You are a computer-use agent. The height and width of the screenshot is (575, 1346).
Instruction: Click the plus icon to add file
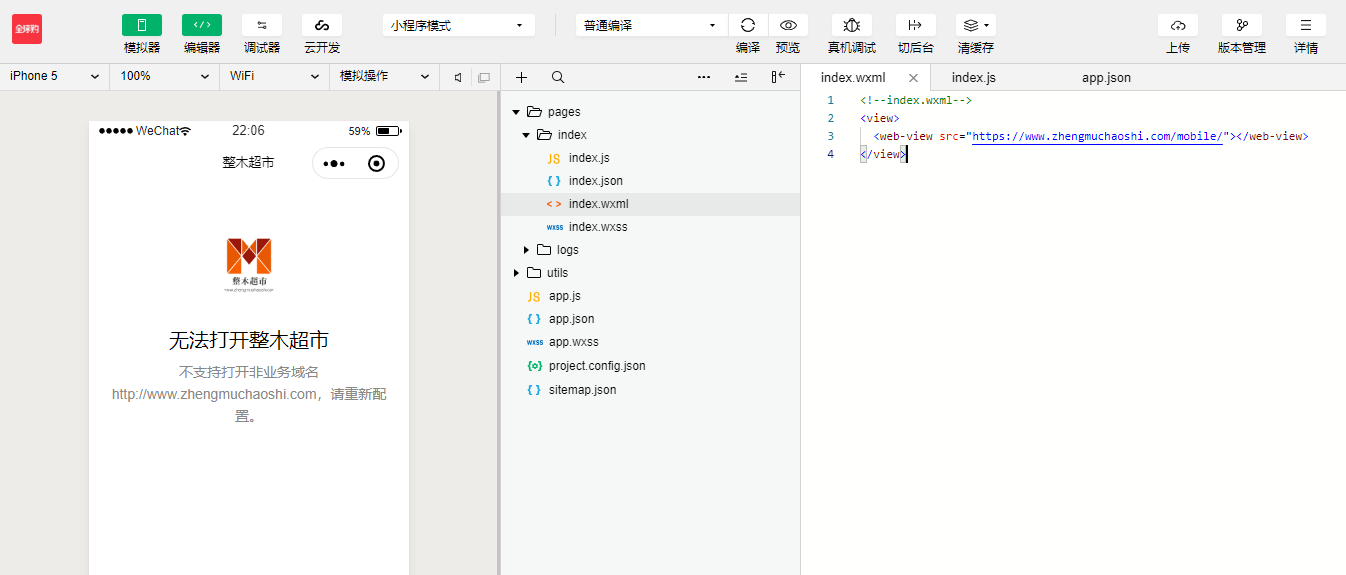521,77
